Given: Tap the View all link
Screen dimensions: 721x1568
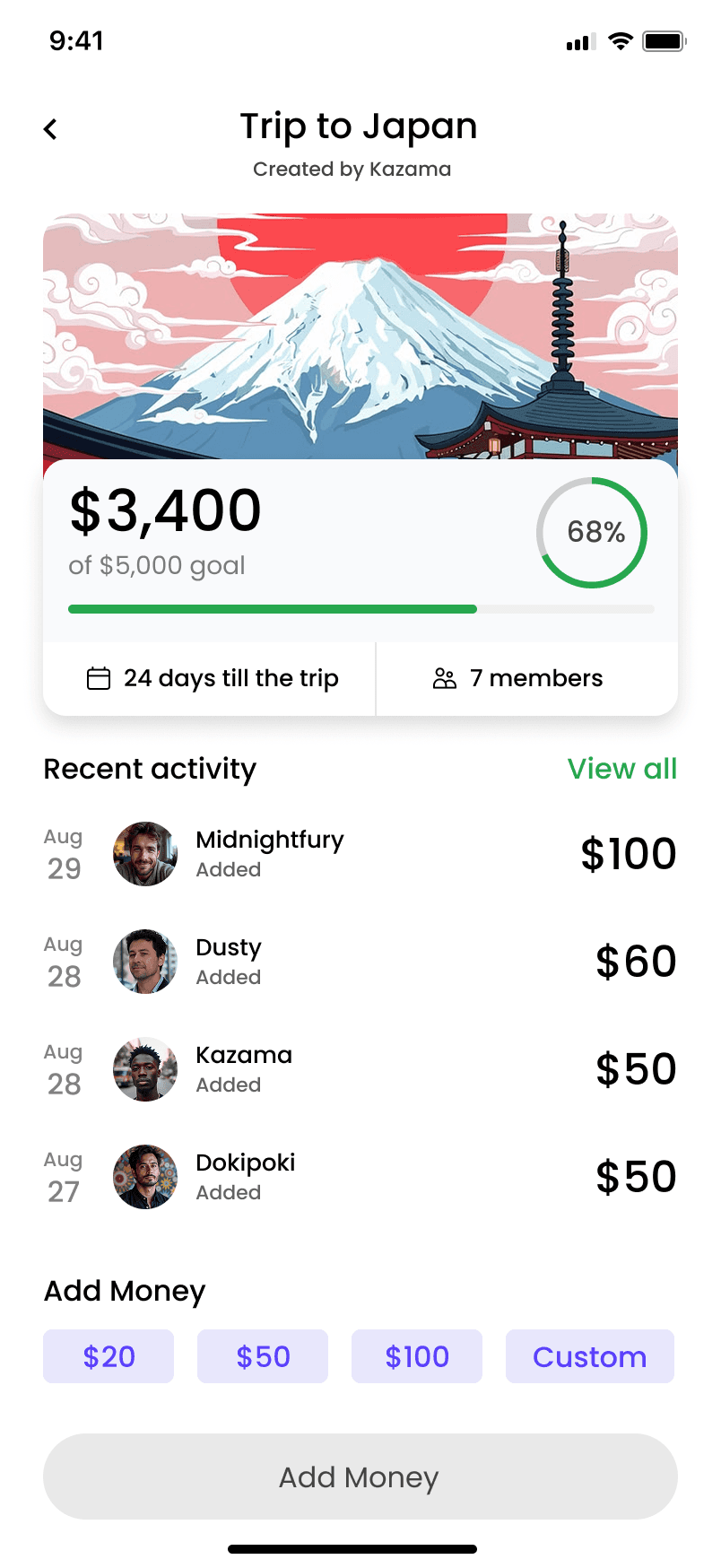Looking at the screenshot, I should [x=622, y=769].
